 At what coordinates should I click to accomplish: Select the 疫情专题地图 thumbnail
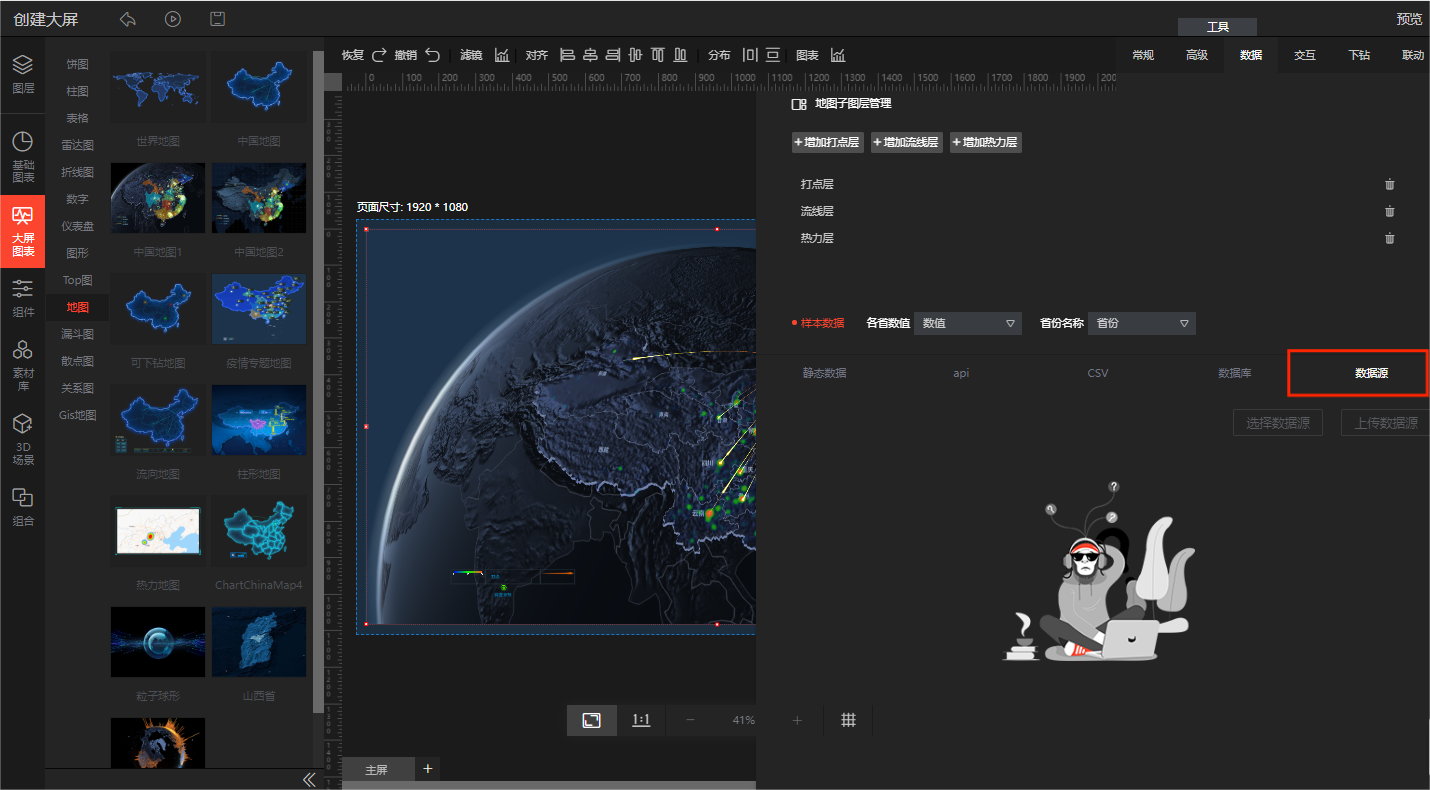pos(259,310)
